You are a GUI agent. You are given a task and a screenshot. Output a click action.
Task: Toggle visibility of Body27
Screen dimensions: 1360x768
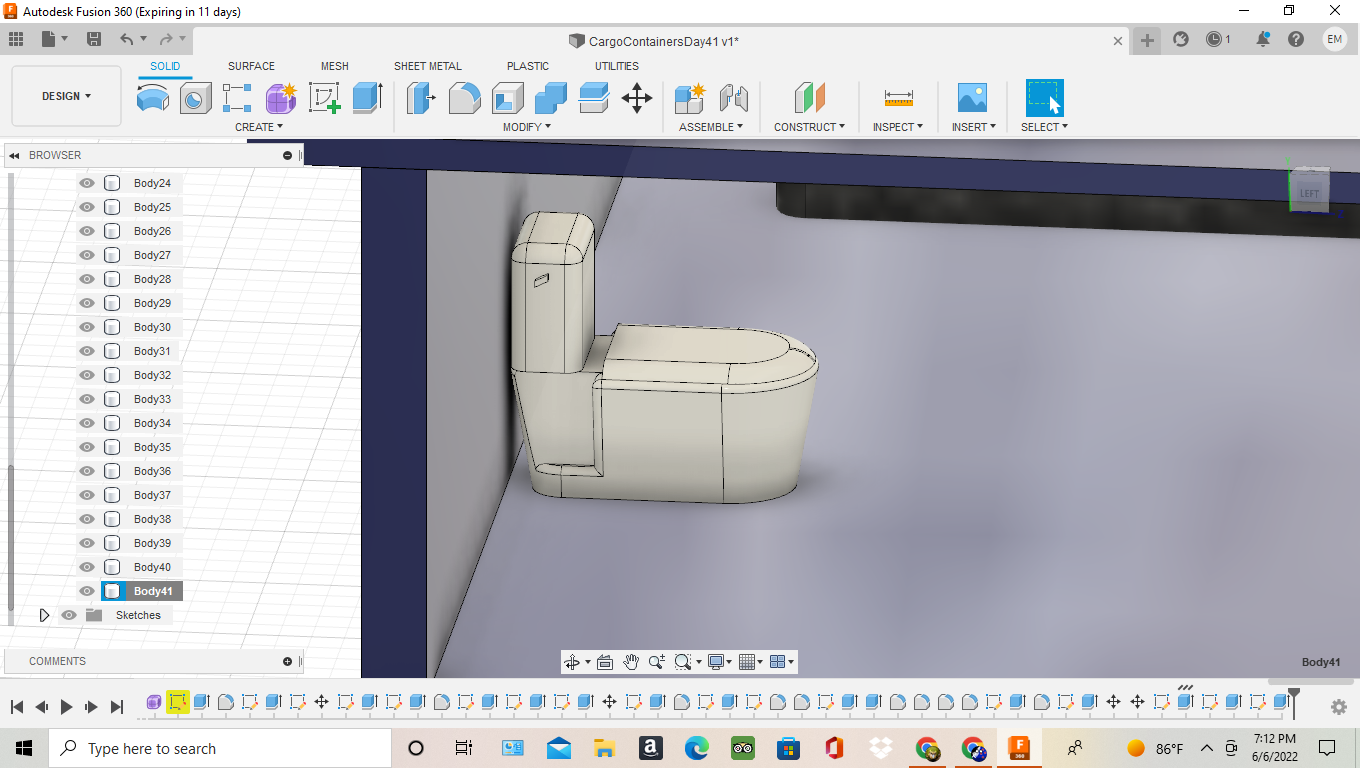(87, 255)
